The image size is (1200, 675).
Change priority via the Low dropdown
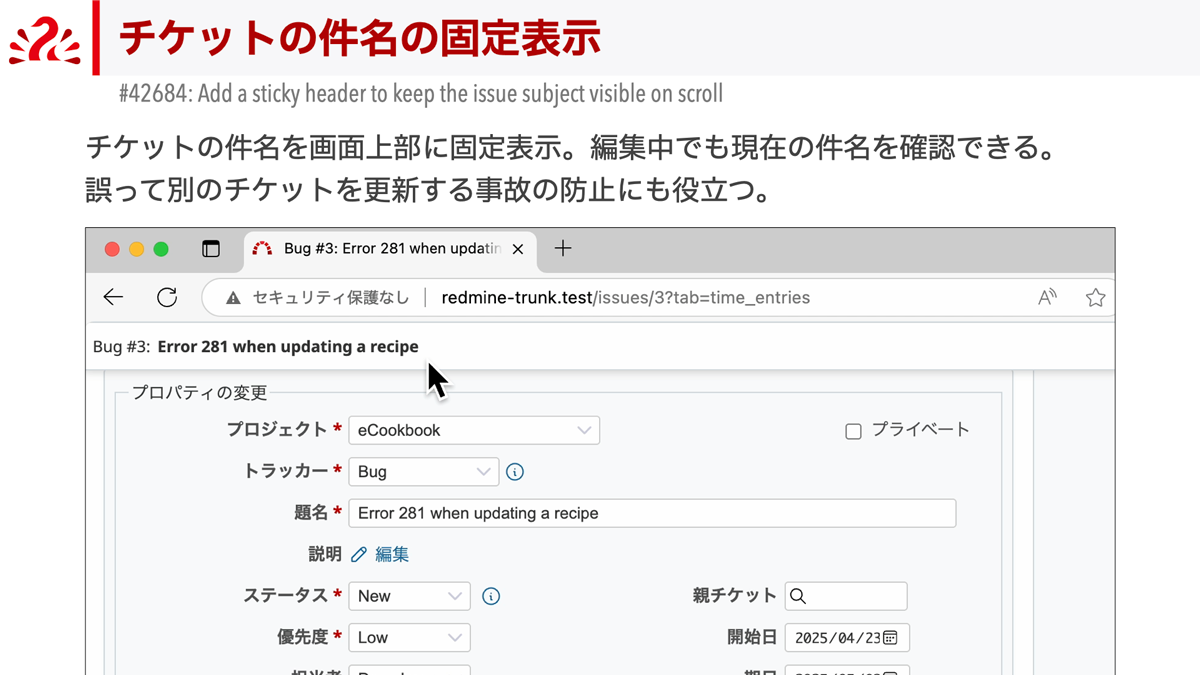pyautogui.click(x=409, y=637)
